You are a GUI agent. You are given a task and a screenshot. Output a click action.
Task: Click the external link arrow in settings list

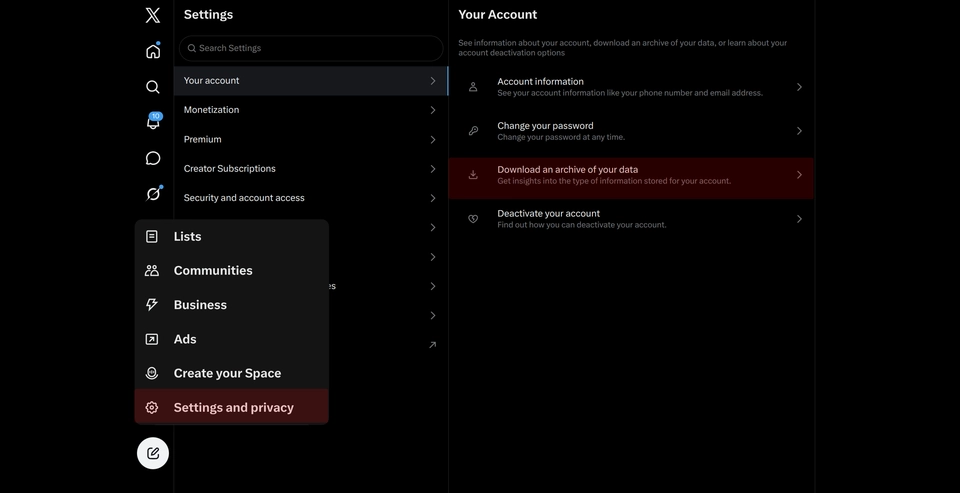pos(432,345)
